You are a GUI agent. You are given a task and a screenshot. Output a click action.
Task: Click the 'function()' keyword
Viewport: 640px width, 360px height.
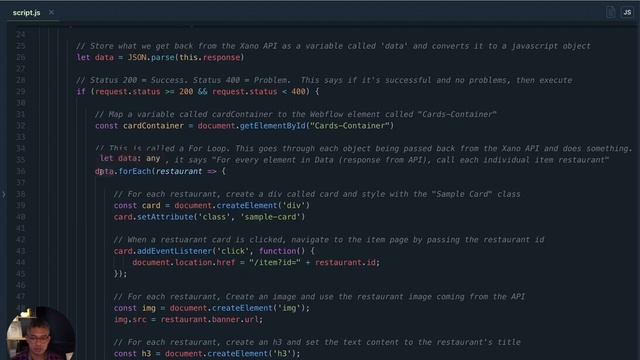(282, 251)
